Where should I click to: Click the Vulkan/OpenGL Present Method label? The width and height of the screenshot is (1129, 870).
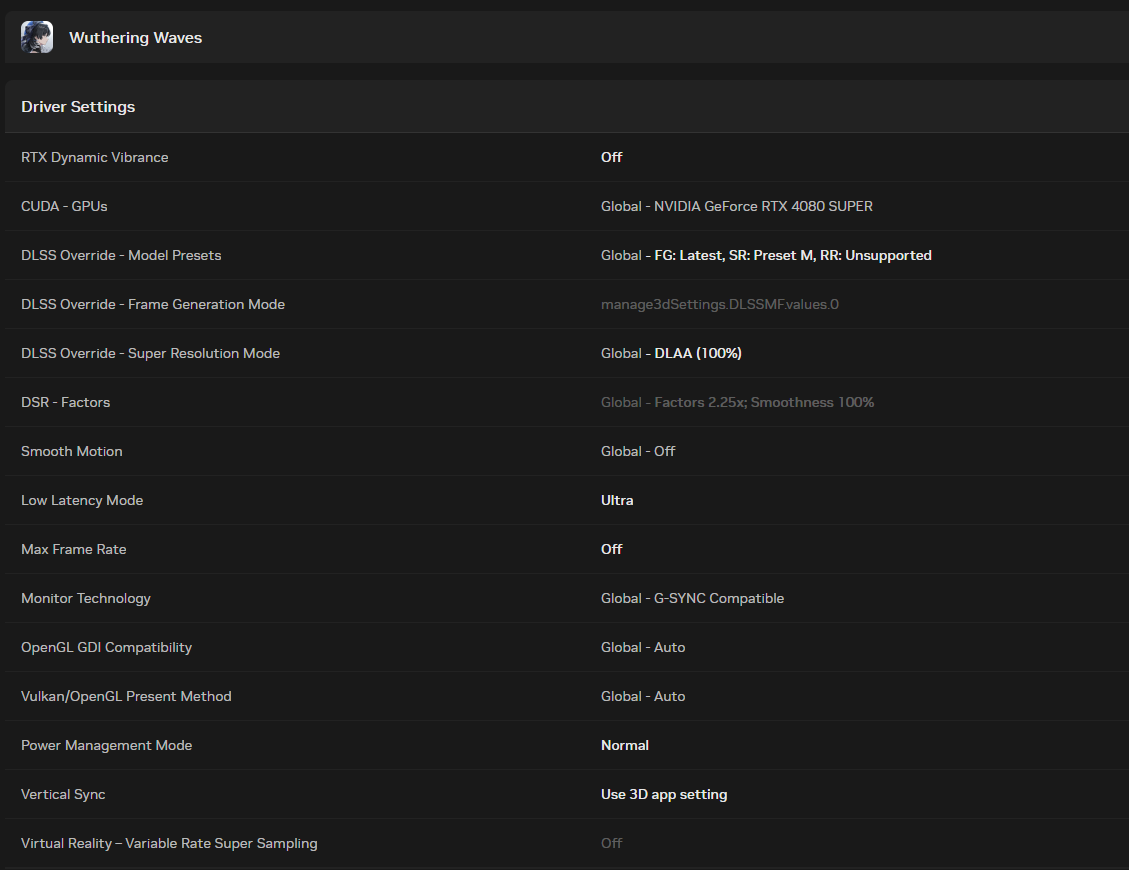[x=126, y=696]
